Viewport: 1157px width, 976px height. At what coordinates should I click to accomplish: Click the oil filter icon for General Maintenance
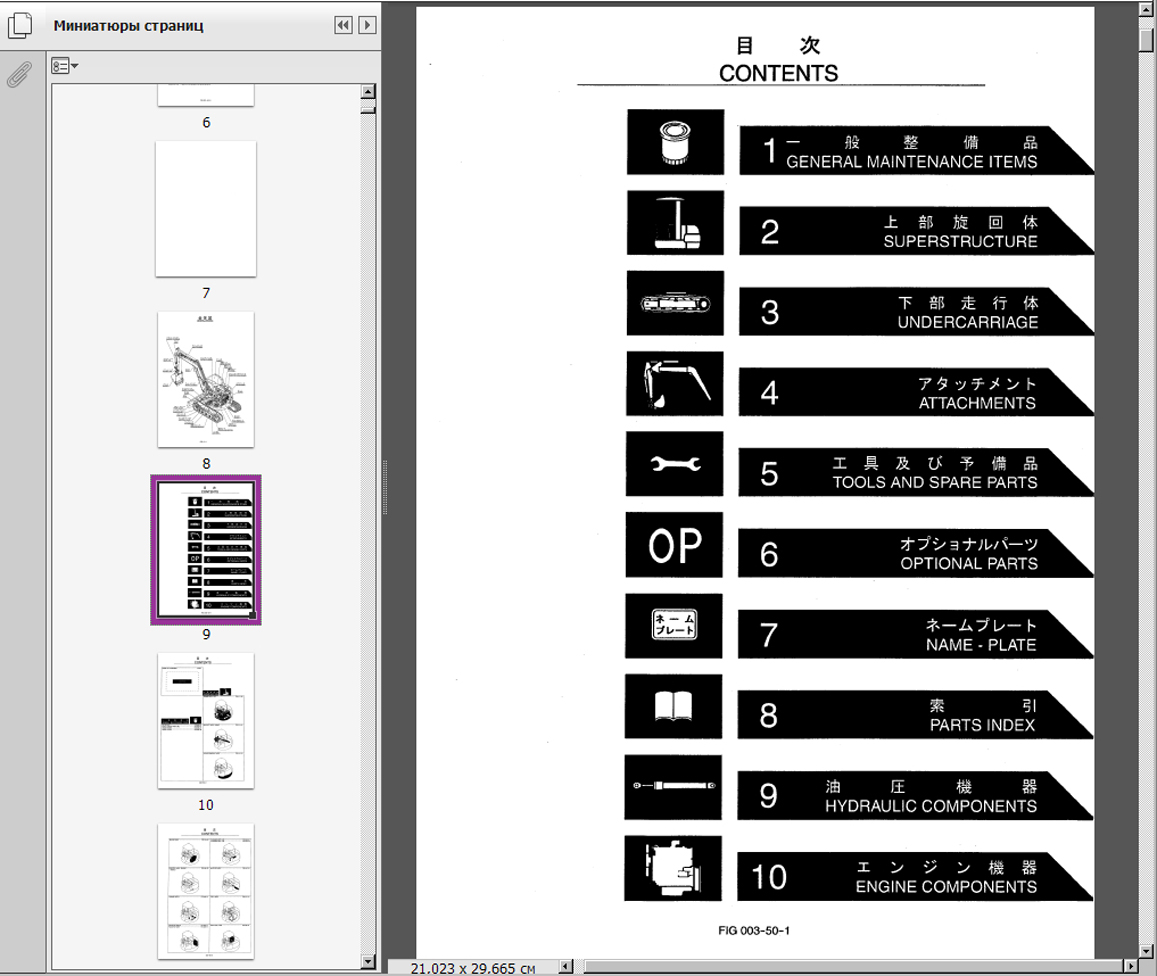coord(675,142)
